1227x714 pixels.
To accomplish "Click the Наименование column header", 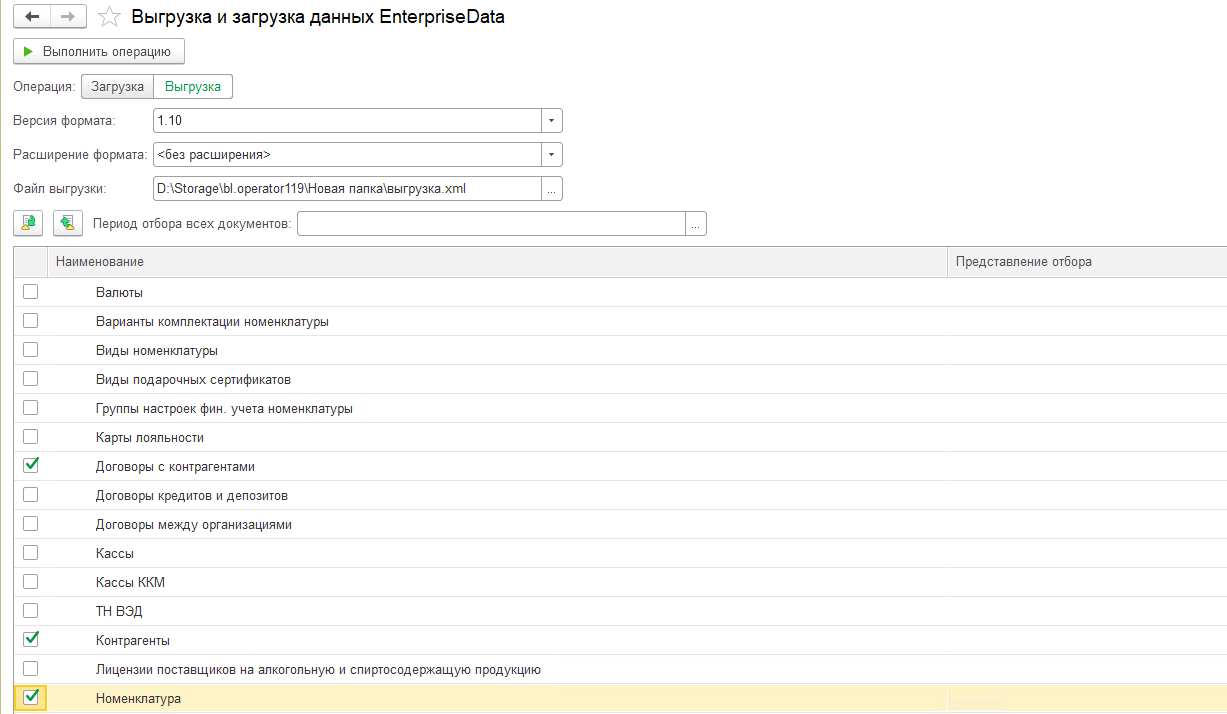I will coord(497,262).
